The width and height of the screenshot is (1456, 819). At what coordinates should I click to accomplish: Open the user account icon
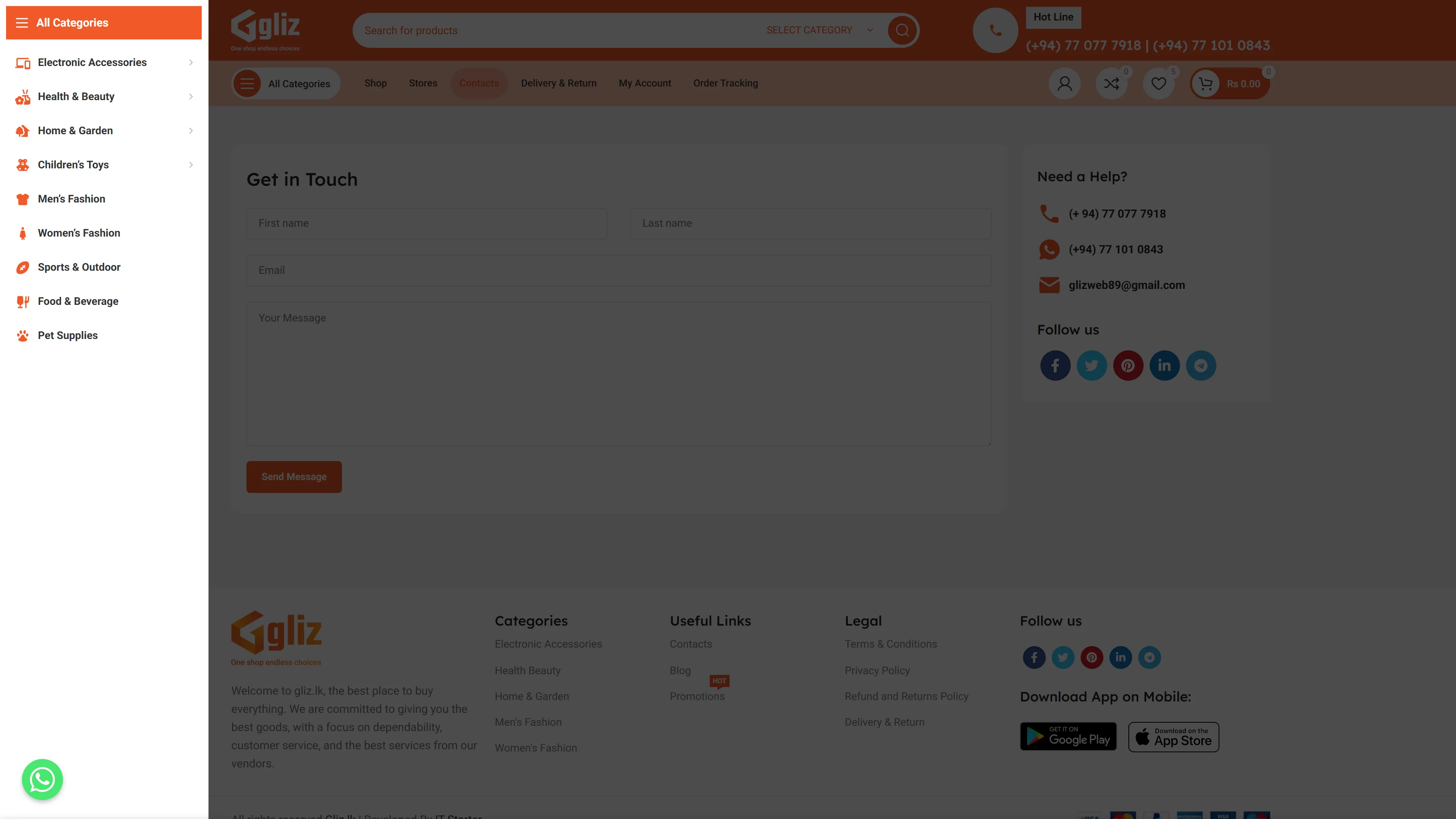tap(1064, 84)
